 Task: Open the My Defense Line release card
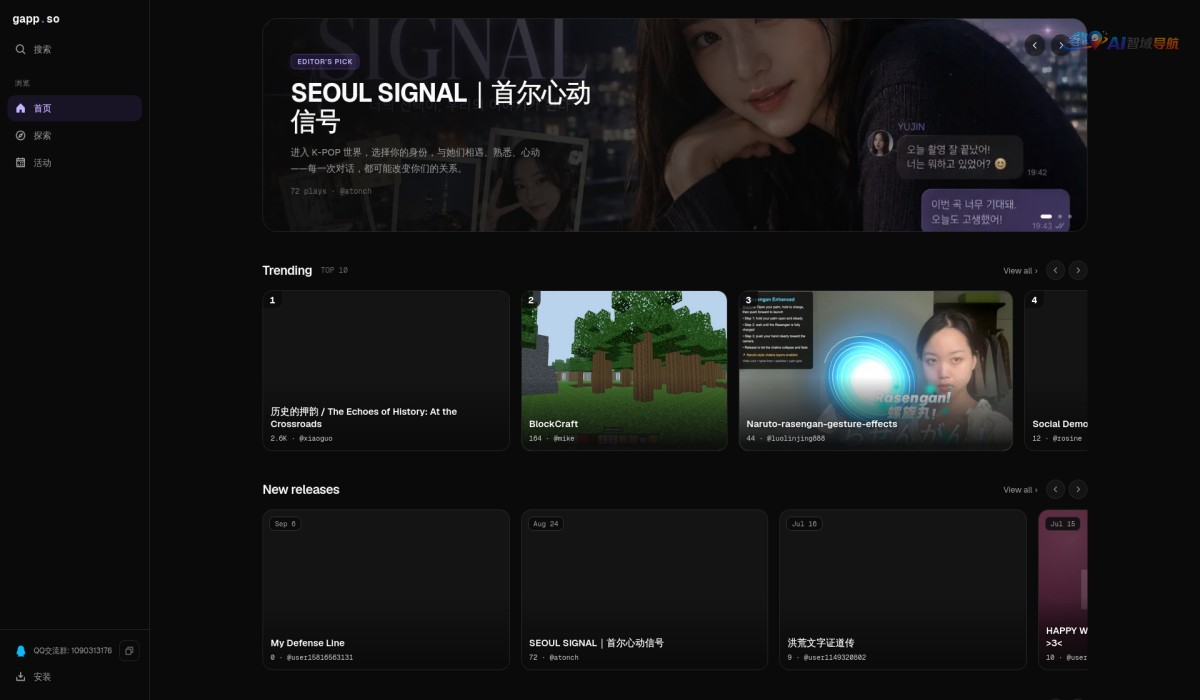386,589
